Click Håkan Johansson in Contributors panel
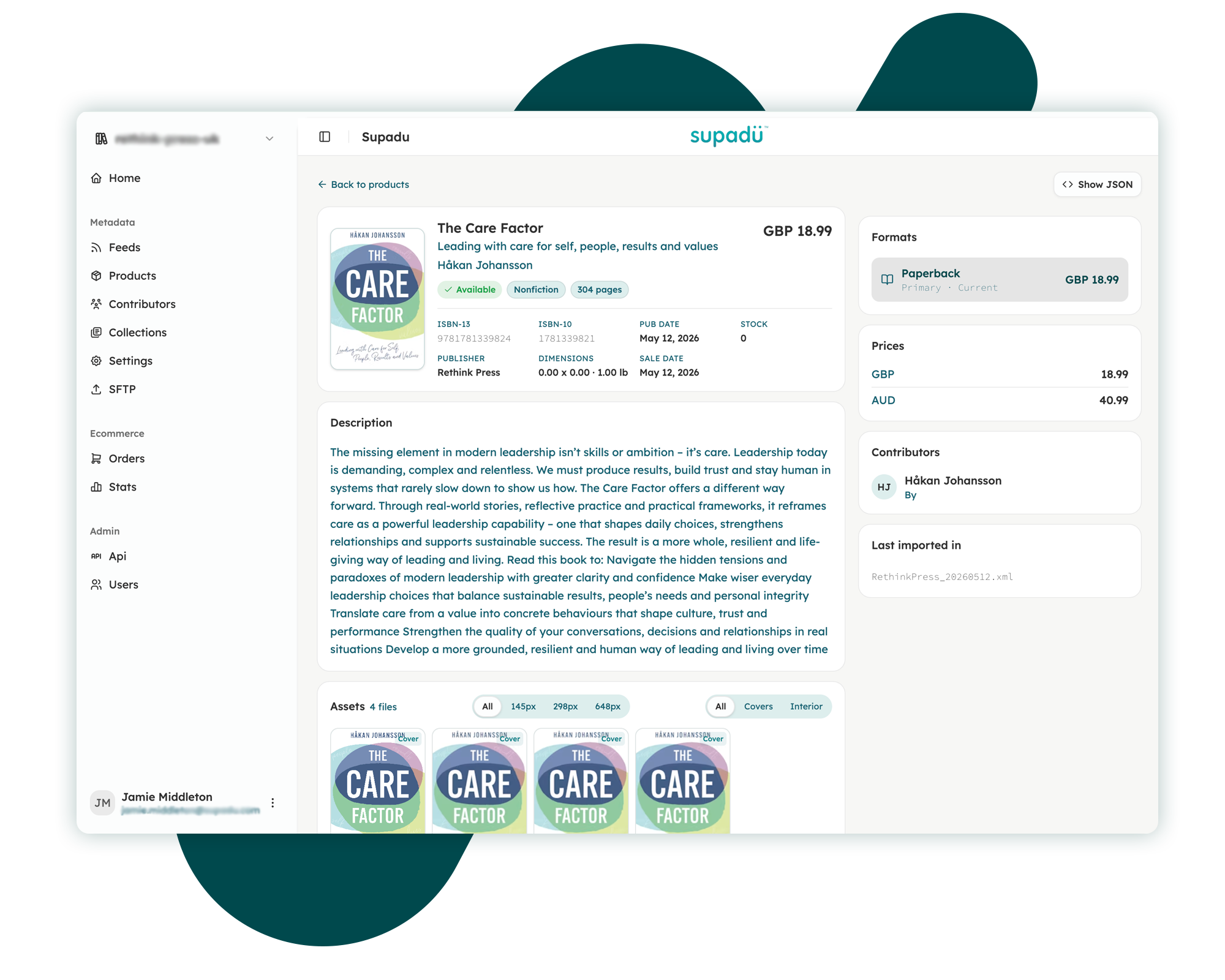The width and height of the screenshot is (1225, 980). click(x=953, y=481)
